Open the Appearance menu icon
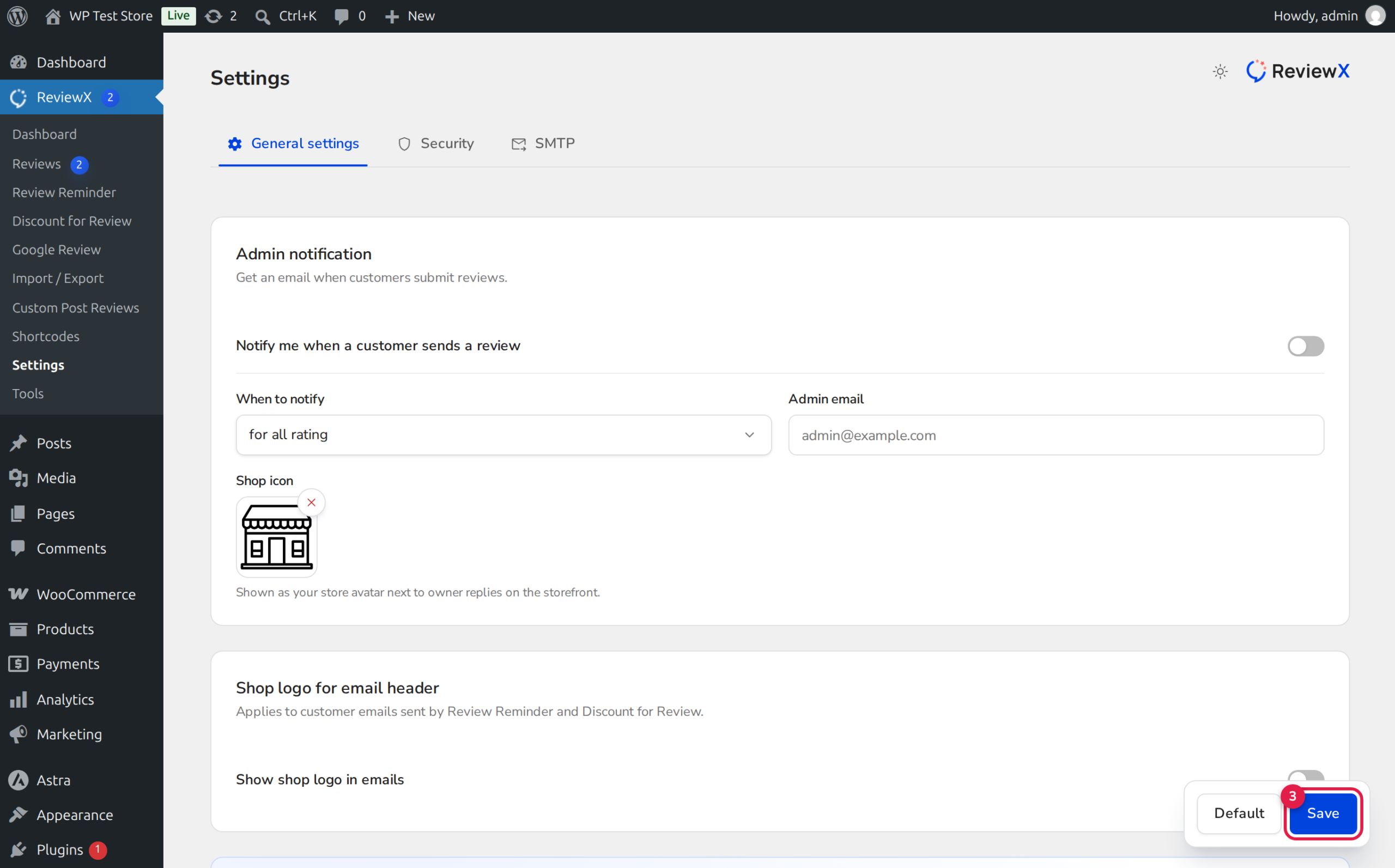This screenshot has height=868, width=1395. click(x=19, y=815)
